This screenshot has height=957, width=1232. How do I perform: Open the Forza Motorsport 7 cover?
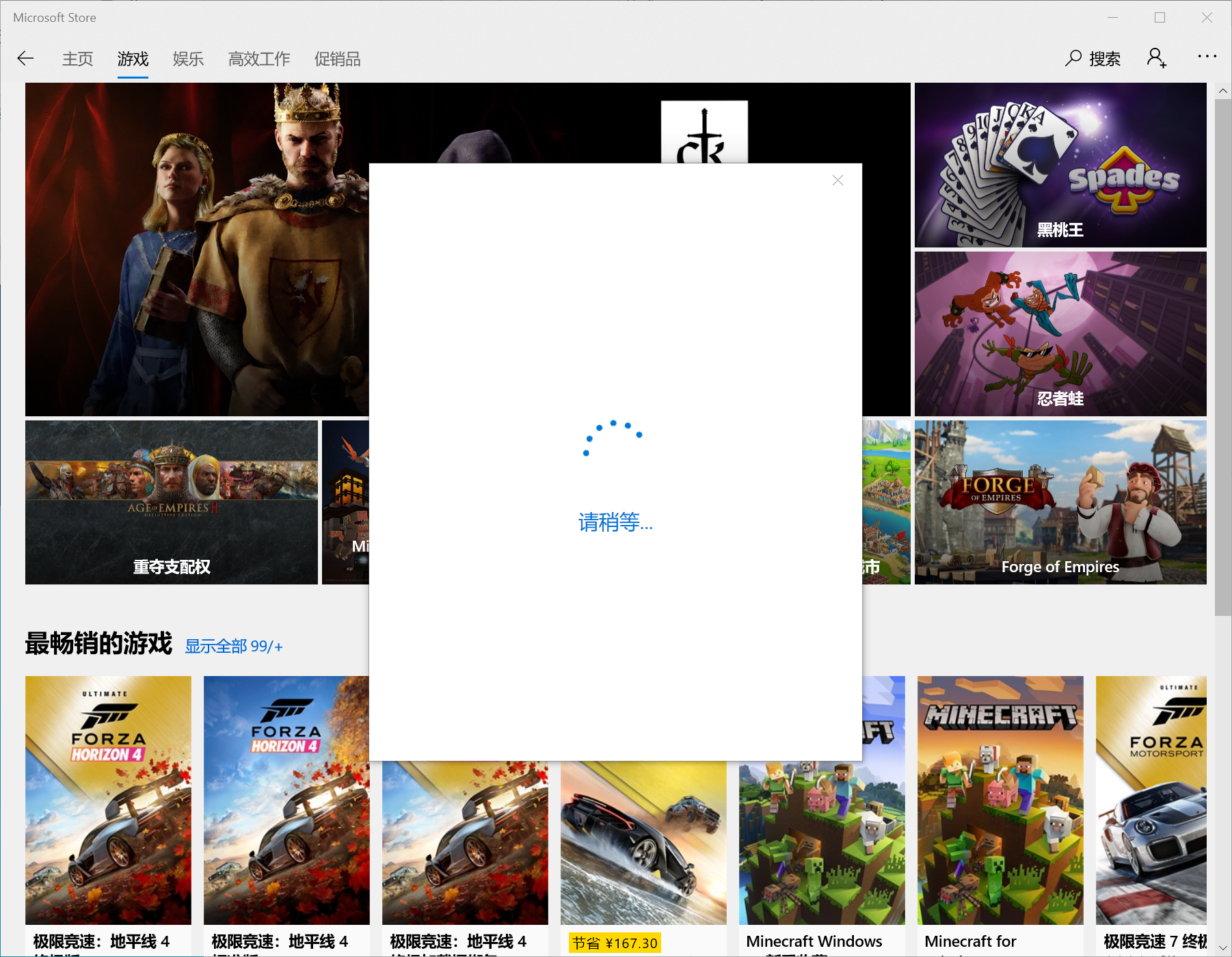tap(1151, 800)
